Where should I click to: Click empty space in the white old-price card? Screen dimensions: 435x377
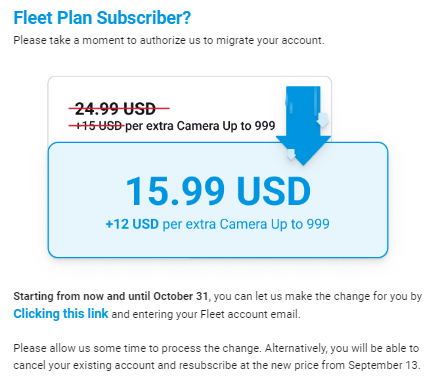(187, 90)
